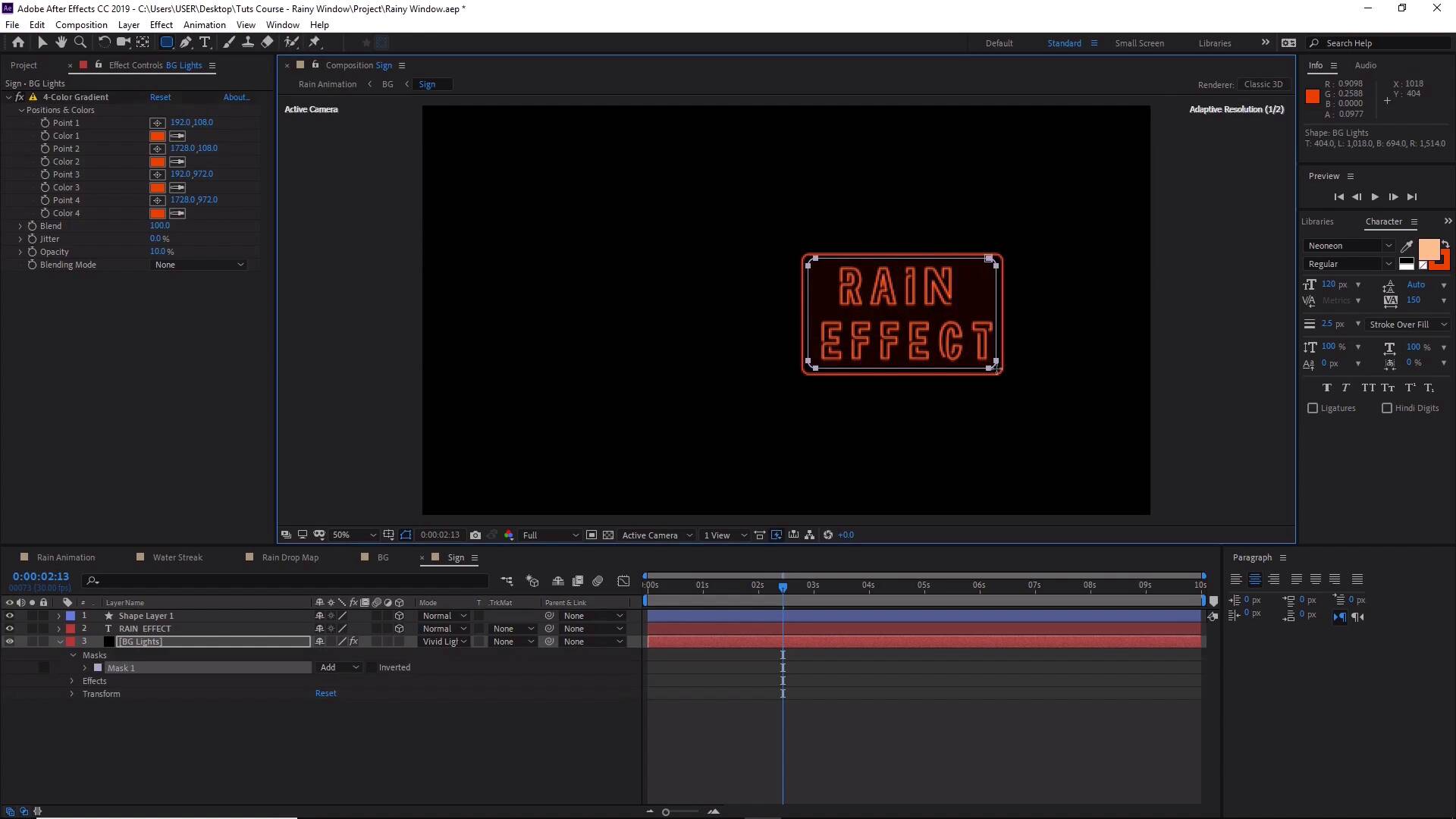
Task: Play the preview
Action: [1375, 197]
